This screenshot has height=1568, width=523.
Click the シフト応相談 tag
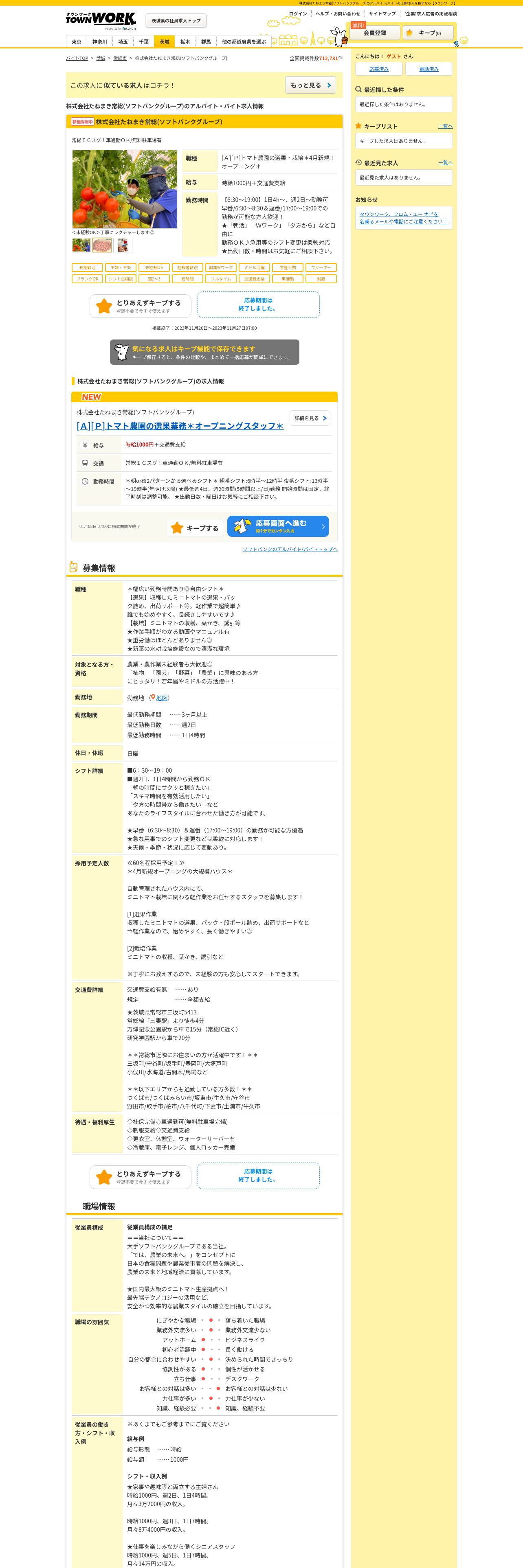[121, 279]
